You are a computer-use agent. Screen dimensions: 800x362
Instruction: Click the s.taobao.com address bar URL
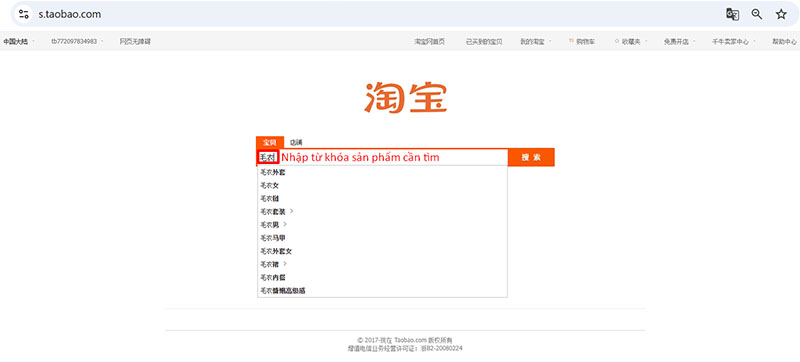pos(70,14)
